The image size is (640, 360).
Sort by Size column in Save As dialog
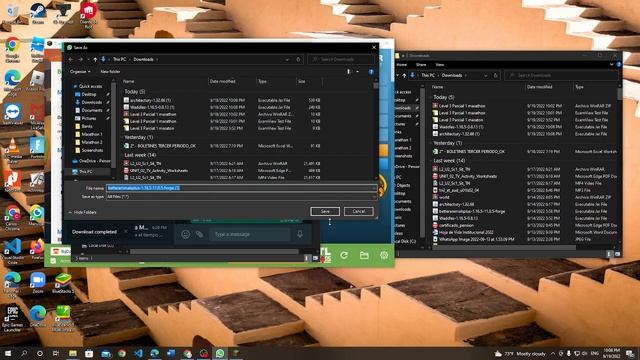[x=302, y=81]
